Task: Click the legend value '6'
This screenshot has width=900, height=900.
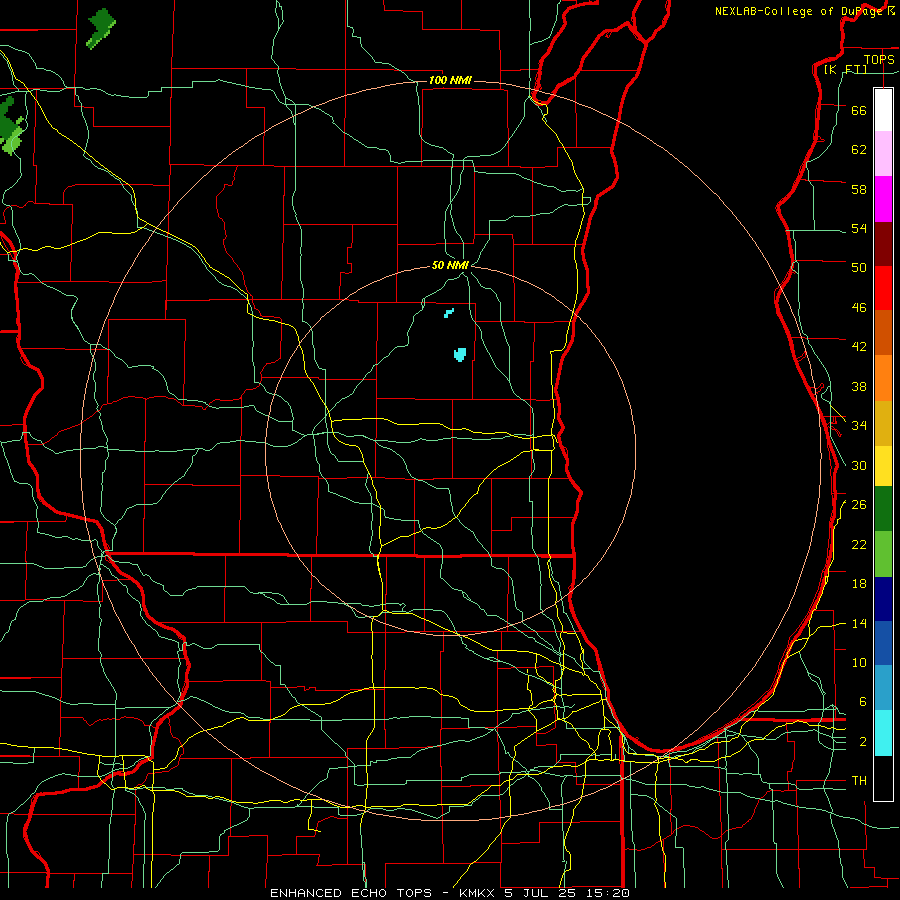Action: click(863, 701)
